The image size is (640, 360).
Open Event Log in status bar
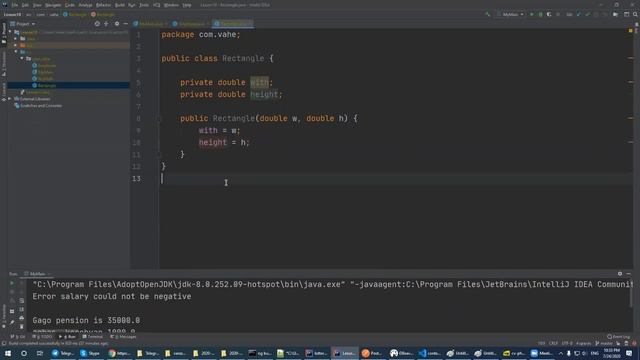[x=618, y=337]
